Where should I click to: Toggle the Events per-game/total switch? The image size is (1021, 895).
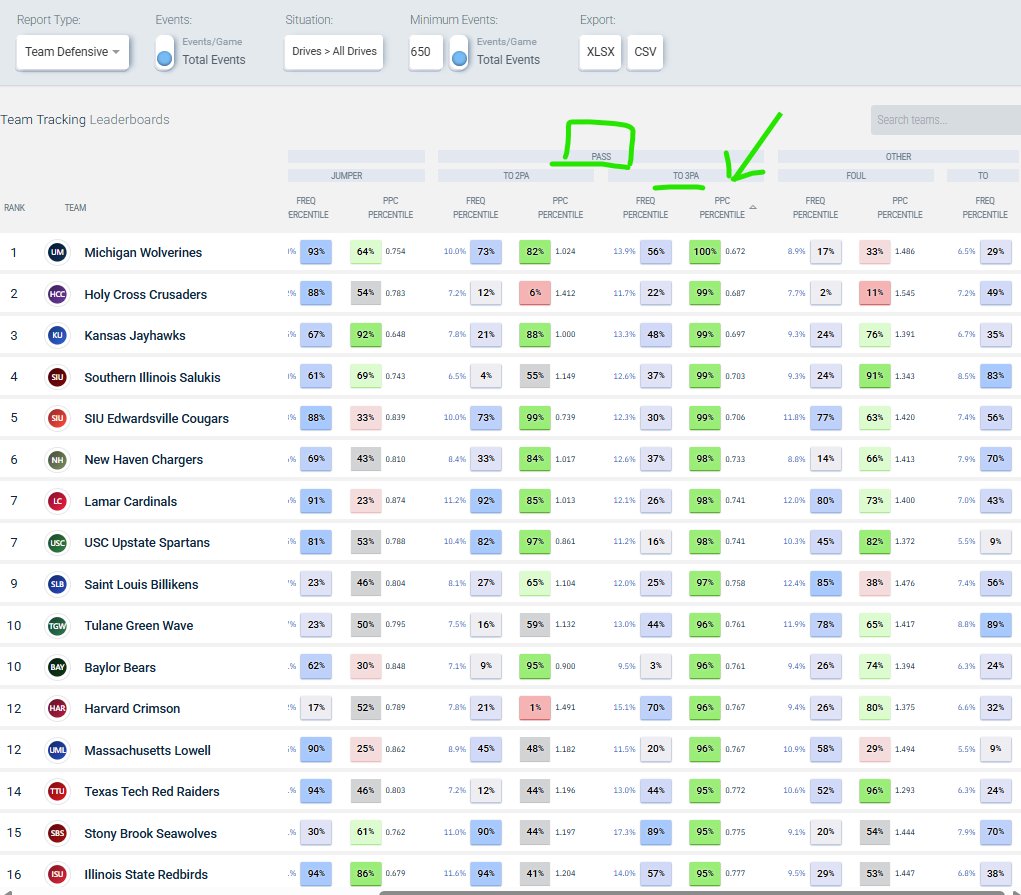(165, 51)
